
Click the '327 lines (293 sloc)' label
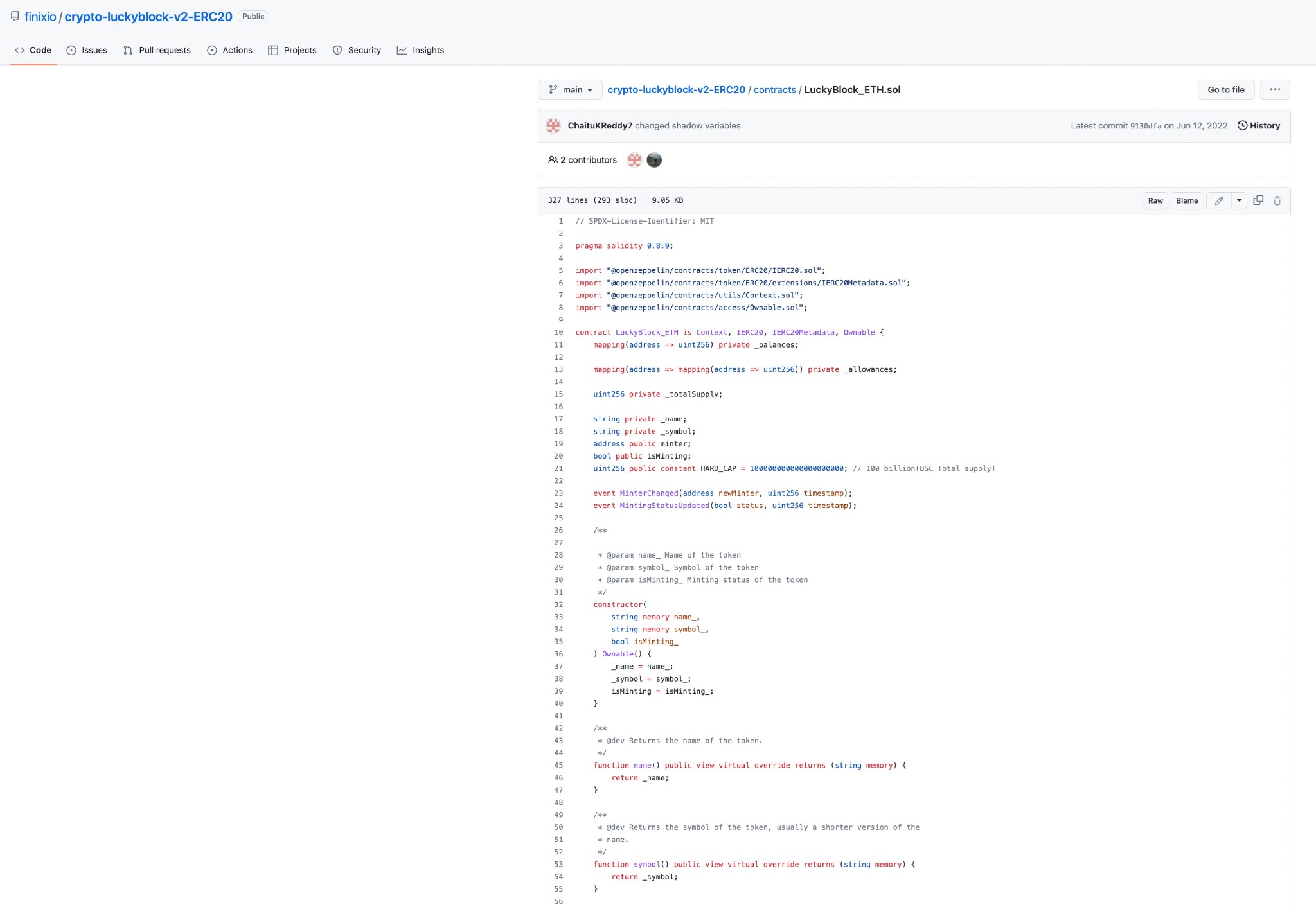[x=592, y=200]
